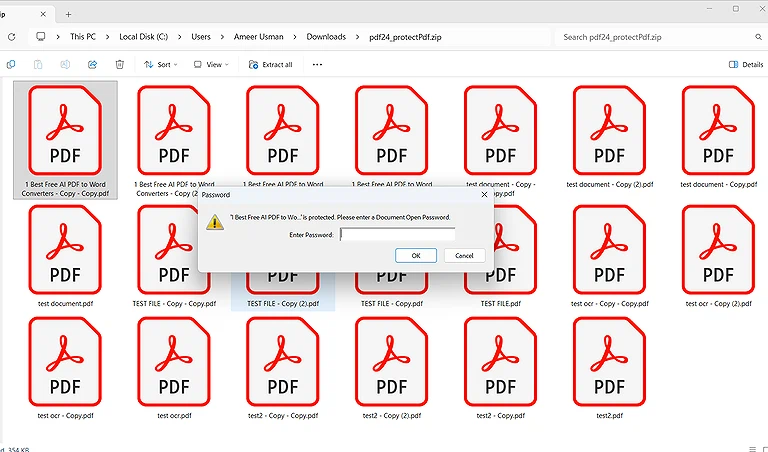
Task: Focus the Enter Password input field
Action: 397,235
